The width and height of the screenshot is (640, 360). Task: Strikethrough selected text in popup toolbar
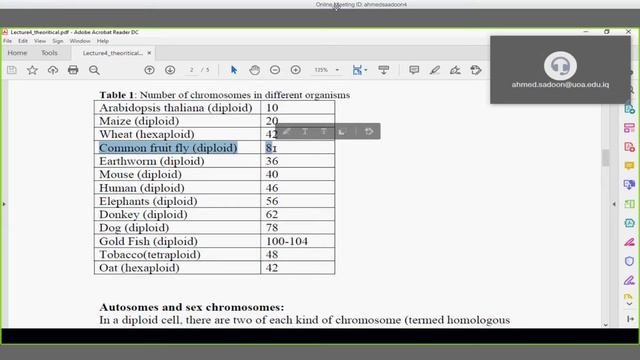tap(324, 131)
